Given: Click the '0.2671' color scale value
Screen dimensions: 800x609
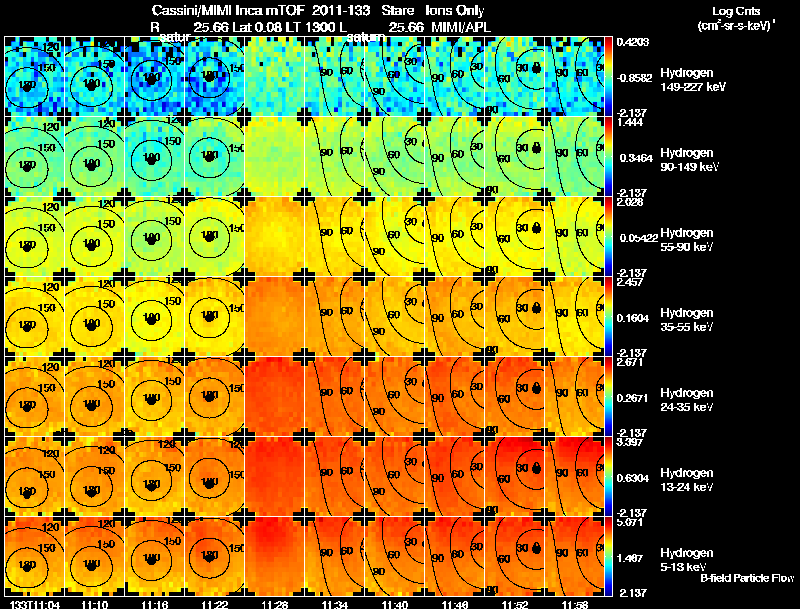Looking at the screenshot, I should (x=633, y=398).
